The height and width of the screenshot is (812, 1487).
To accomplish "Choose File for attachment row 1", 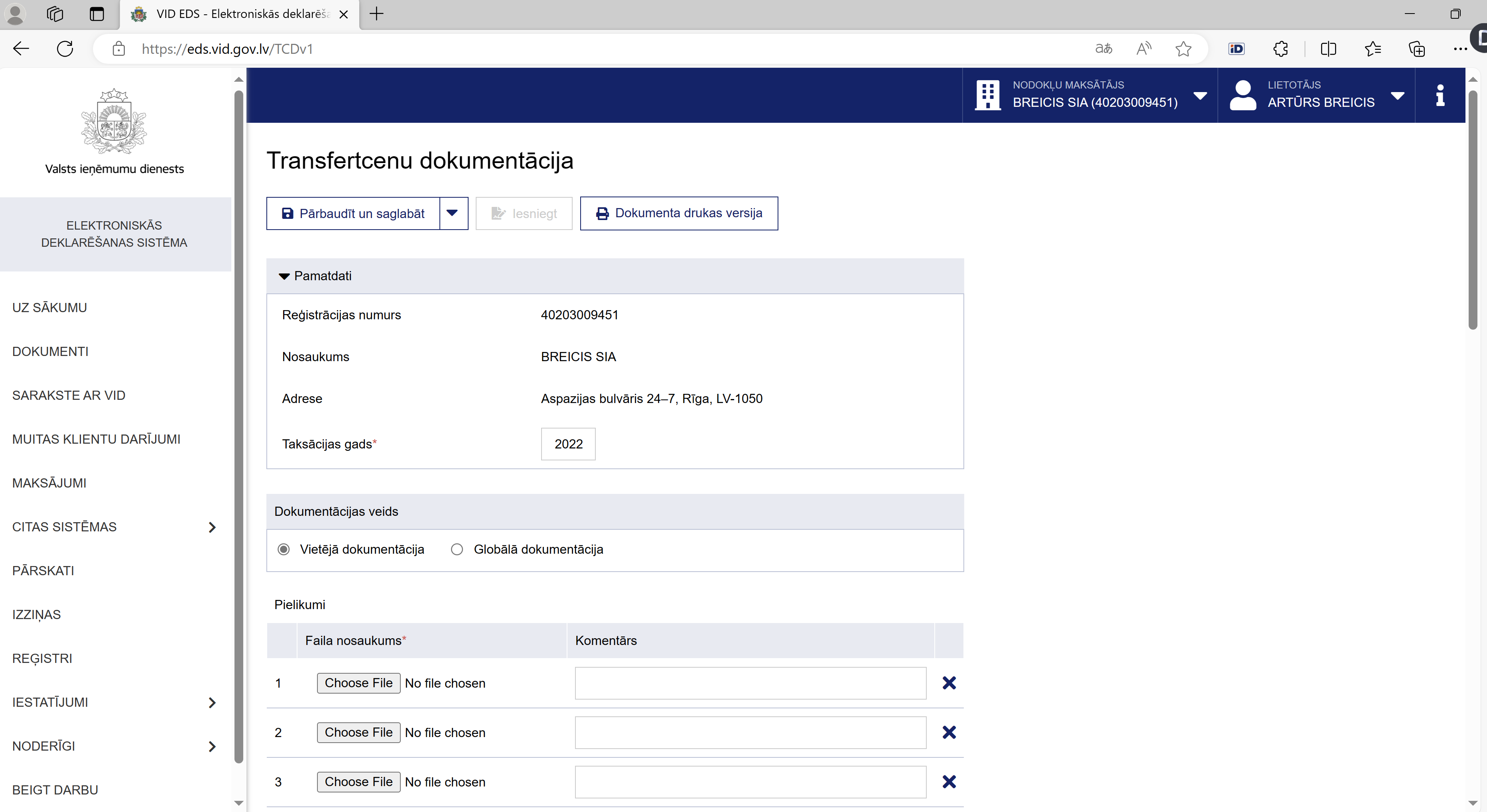I will pos(358,683).
